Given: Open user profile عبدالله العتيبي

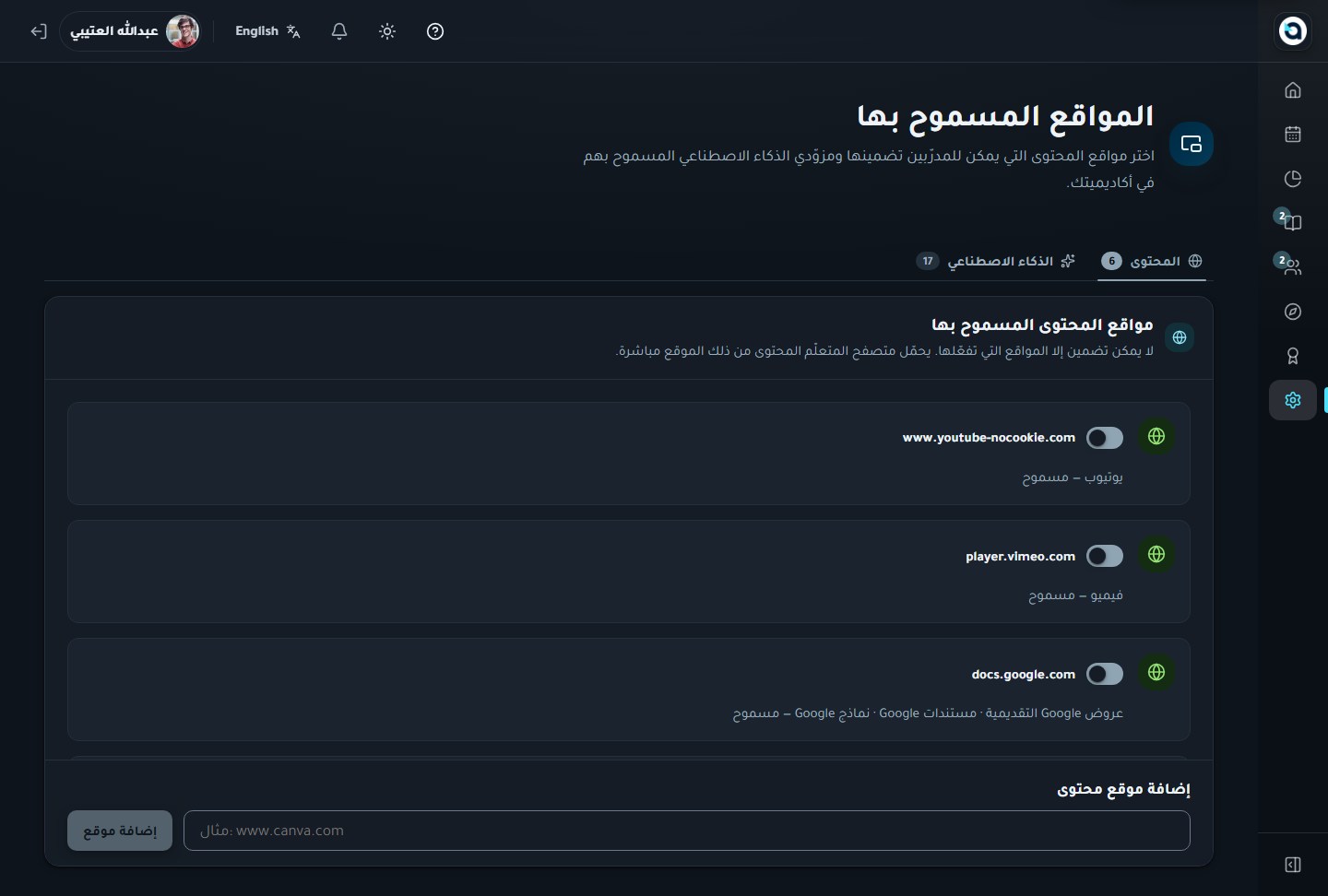Looking at the screenshot, I should pyautogui.click(x=131, y=31).
